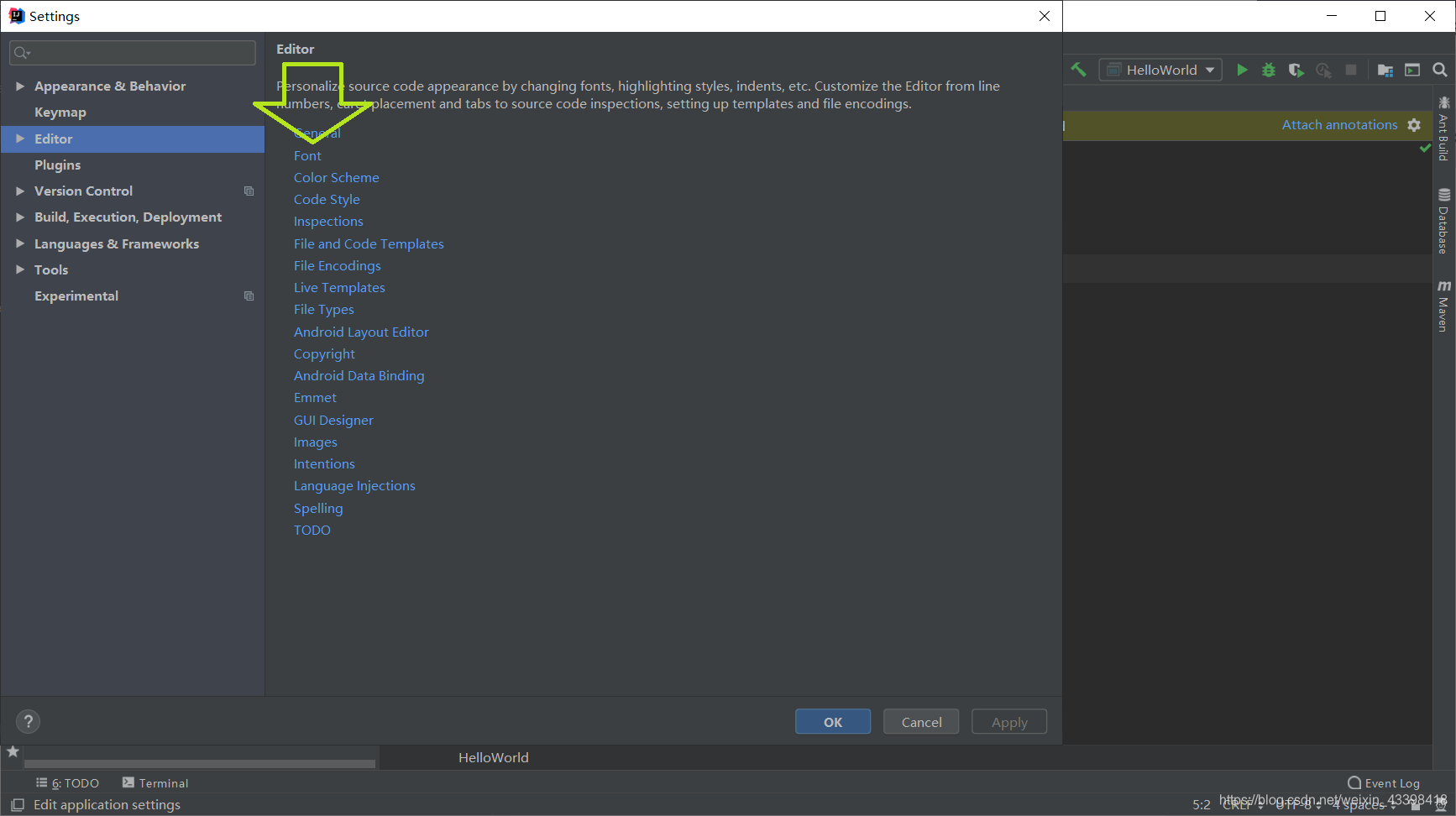This screenshot has height=816, width=1456.
Task: Expand the Editor tree node arrow
Action: click(20, 139)
